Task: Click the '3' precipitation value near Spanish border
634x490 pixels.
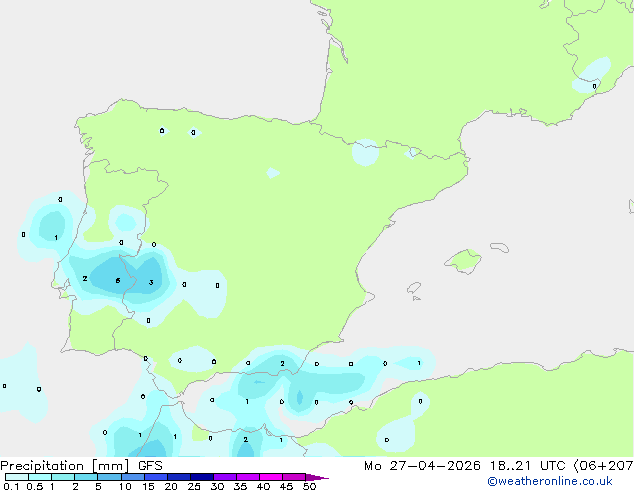Action: click(x=151, y=282)
